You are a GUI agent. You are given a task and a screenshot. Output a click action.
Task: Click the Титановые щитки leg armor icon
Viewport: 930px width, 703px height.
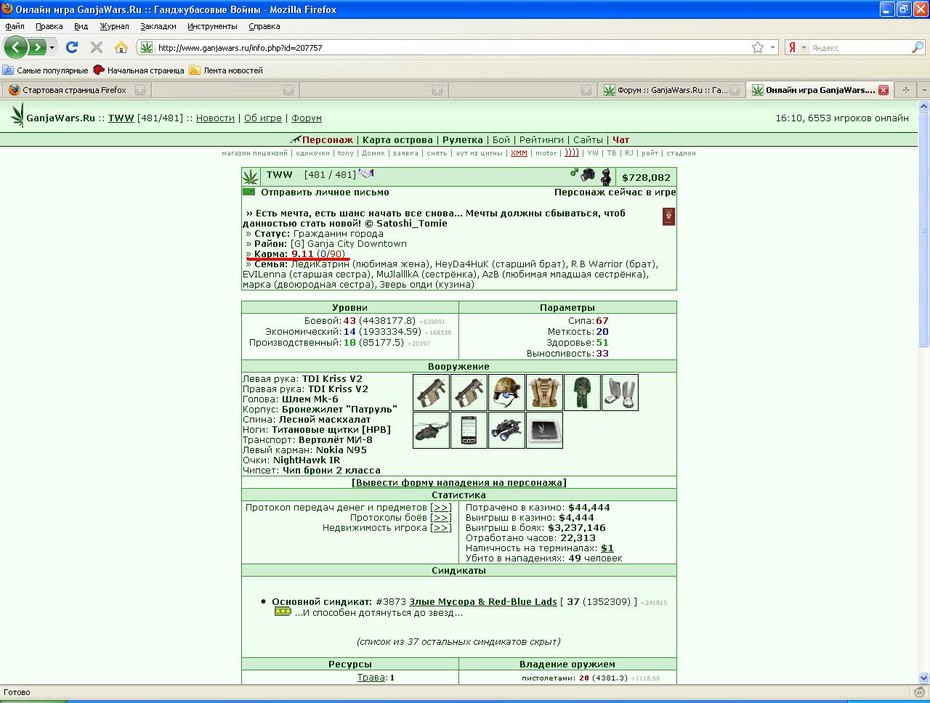click(620, 392)
